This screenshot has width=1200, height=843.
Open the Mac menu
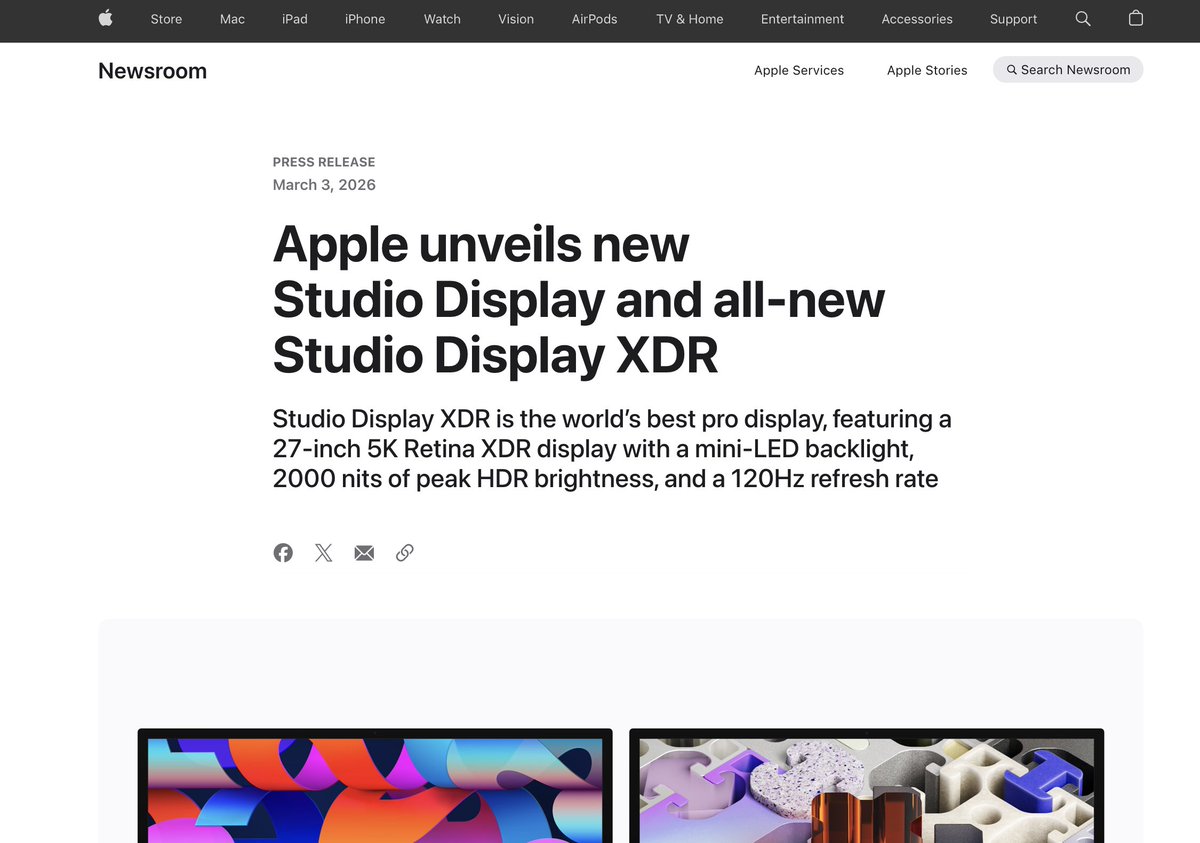(232, 19)
